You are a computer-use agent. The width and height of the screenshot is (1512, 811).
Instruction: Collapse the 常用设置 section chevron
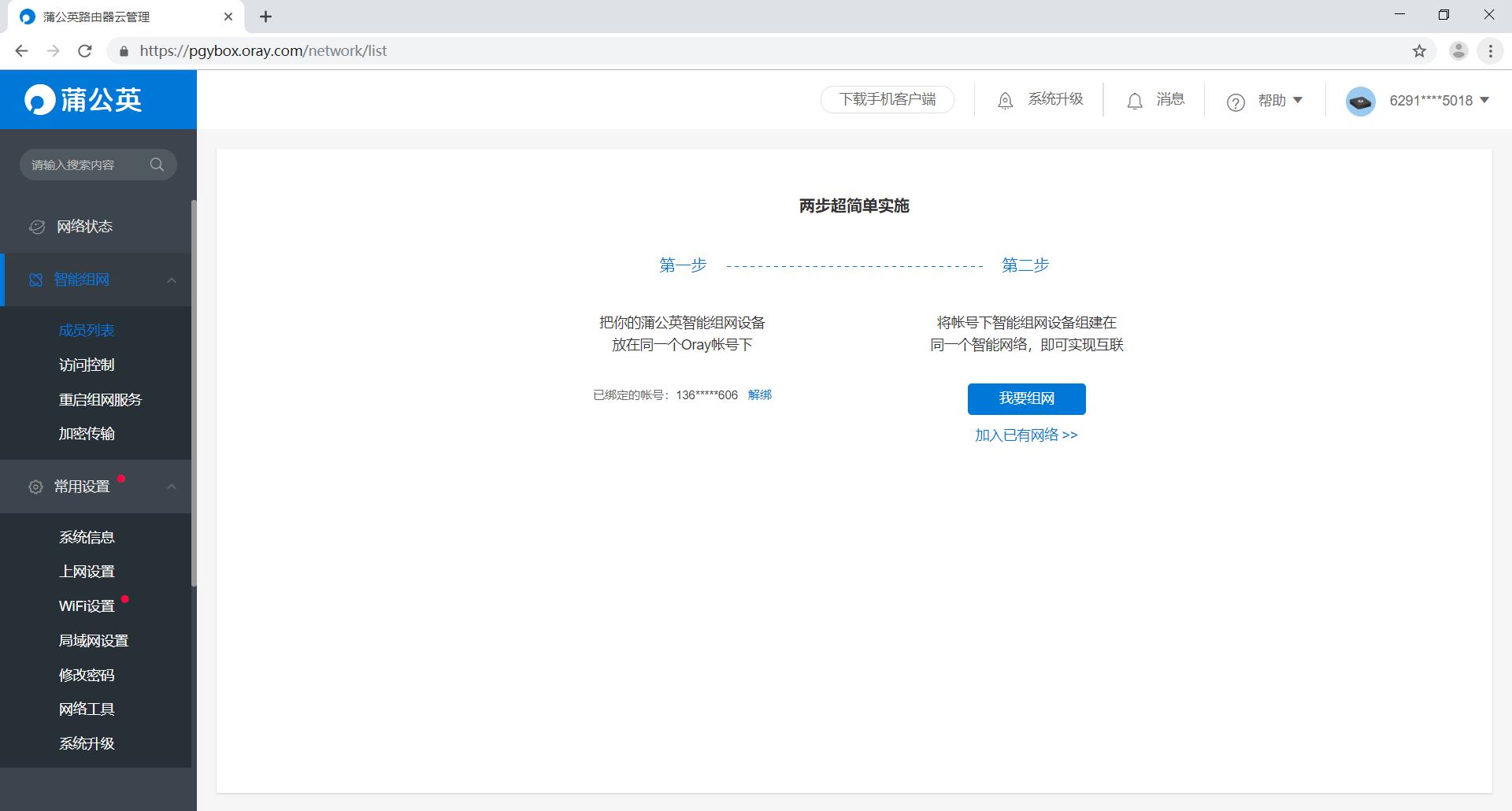click(x=172, y=487)
